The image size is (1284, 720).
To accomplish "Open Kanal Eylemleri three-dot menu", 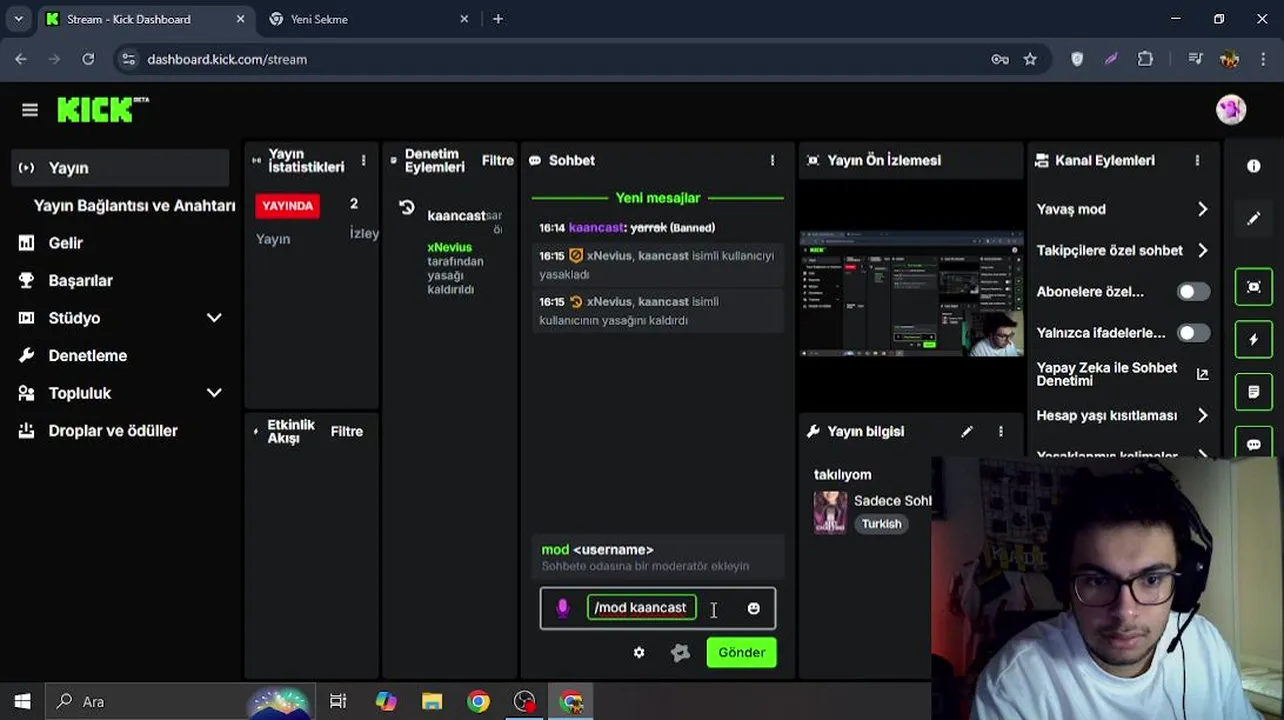I will point(1197,160).
